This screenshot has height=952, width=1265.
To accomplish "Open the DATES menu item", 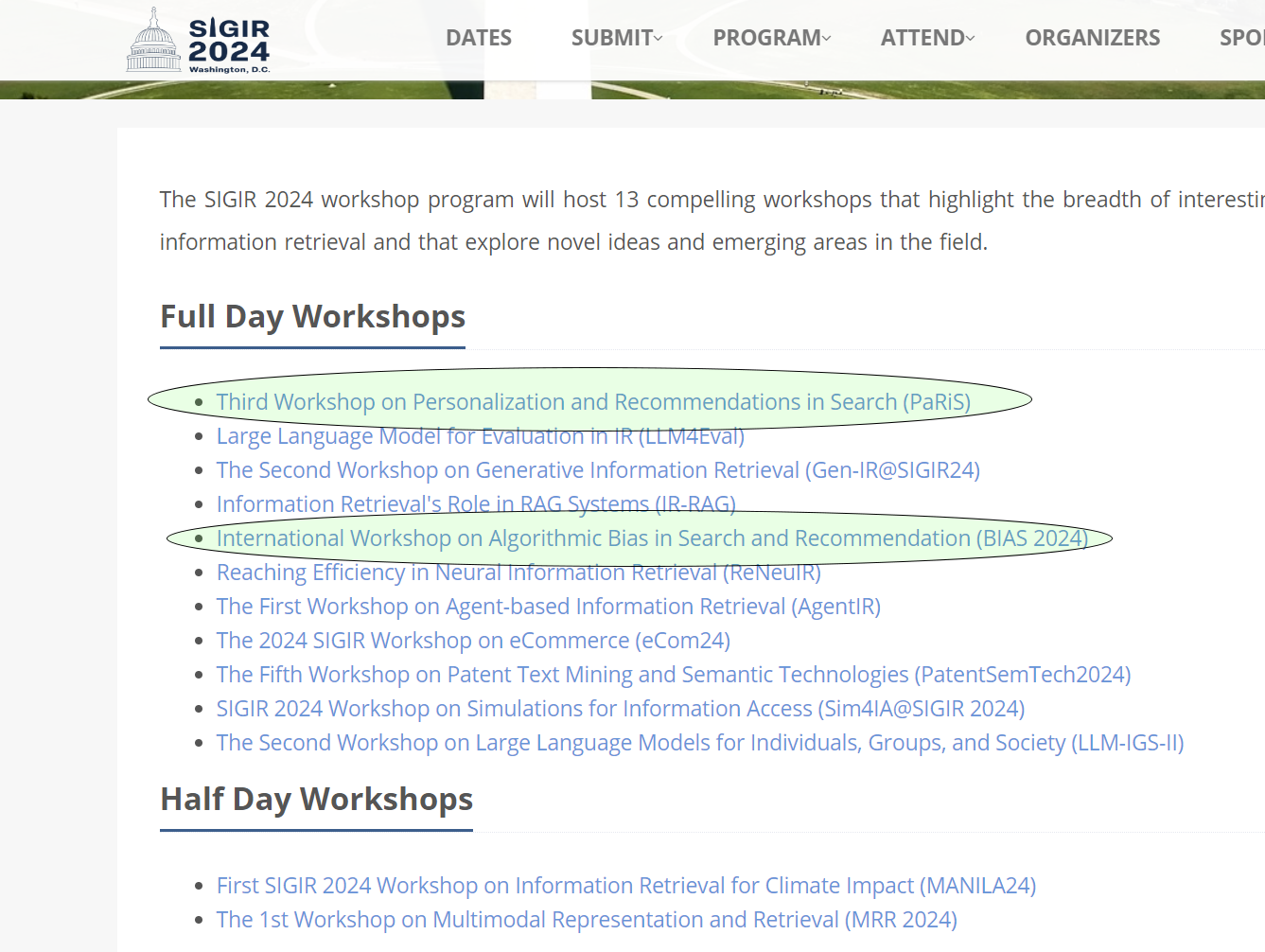I will point(479,38).
